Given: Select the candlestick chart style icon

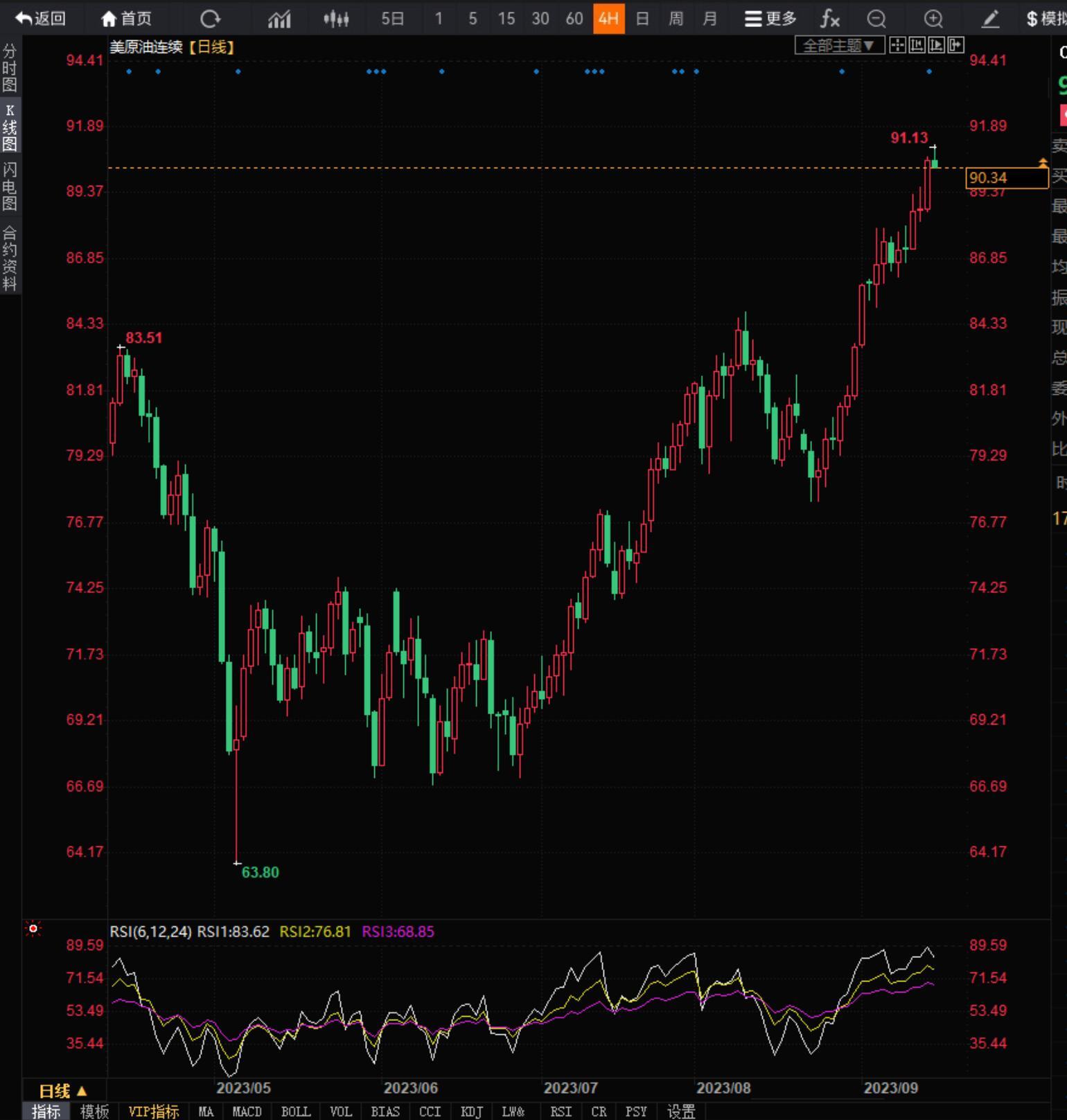Looking at the screenshot, I should 336,19.
